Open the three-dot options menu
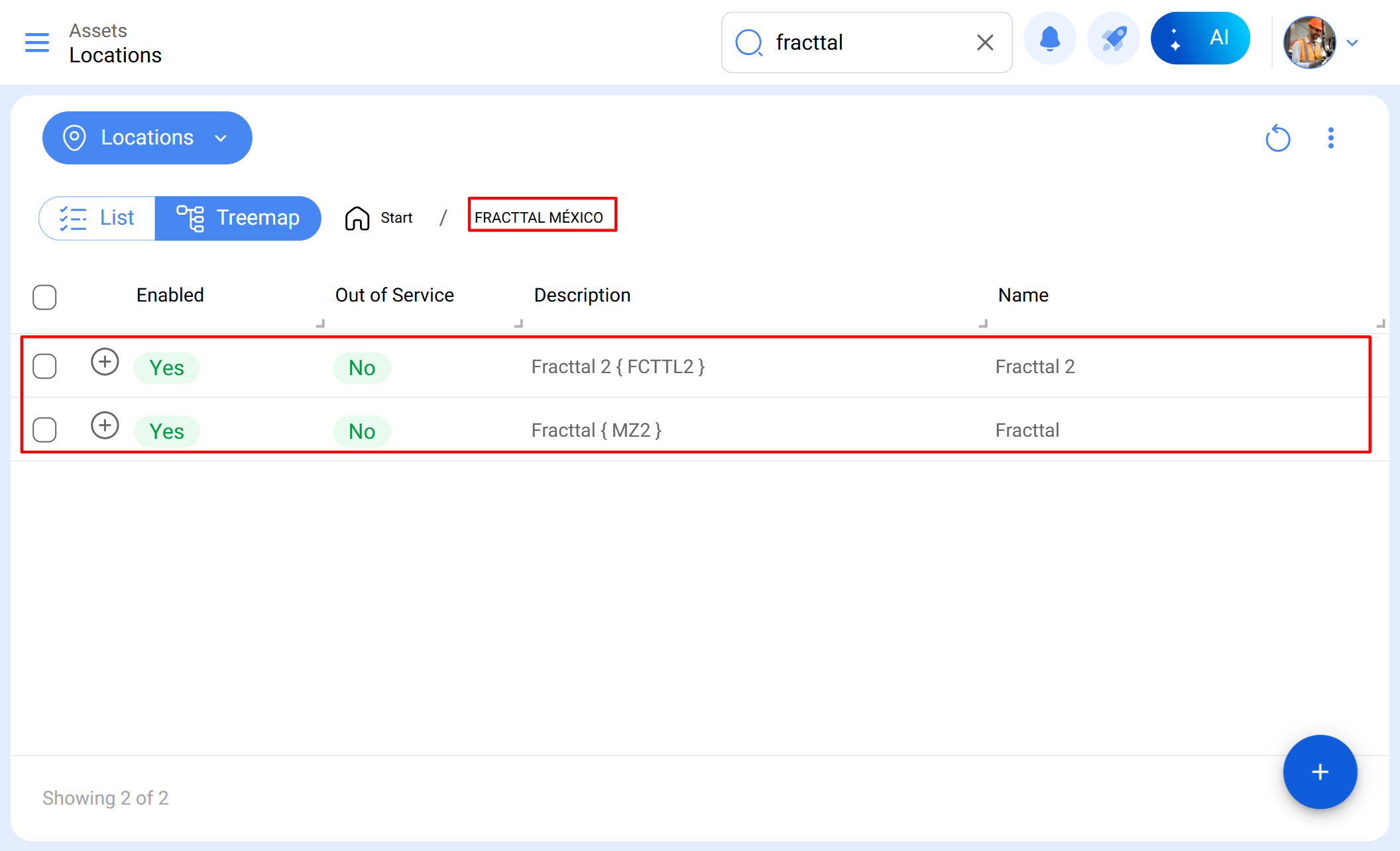Image resolution: width=1400 pixels, height=851 pixels. [1330, 138]
